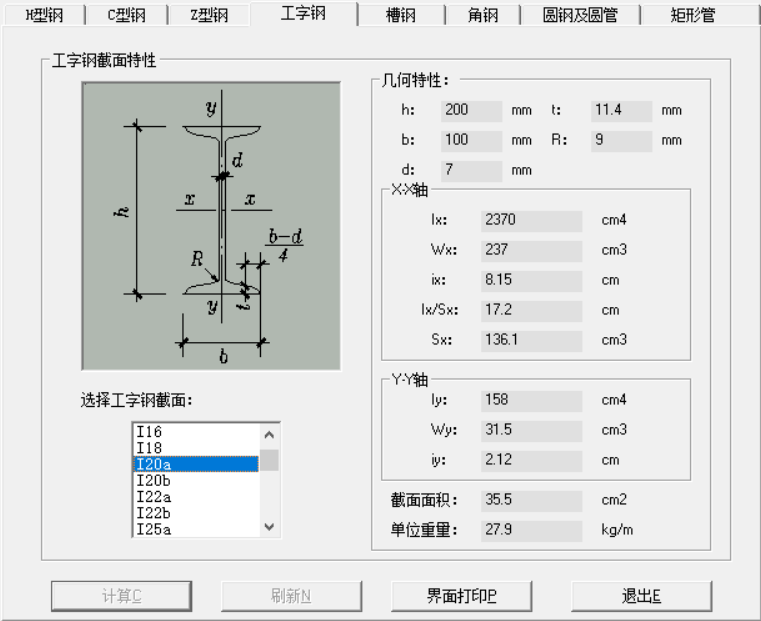This screenshot has width=761, height=621.
Task: Click the section list scrollbar thumb
Action: [x=269, y=460]
